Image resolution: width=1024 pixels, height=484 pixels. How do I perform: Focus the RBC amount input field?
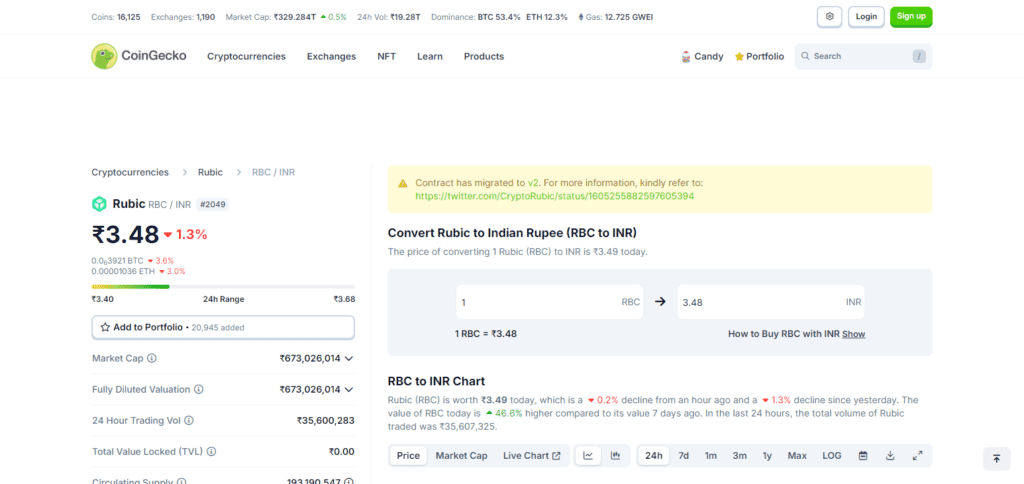(x=549, y=302)
